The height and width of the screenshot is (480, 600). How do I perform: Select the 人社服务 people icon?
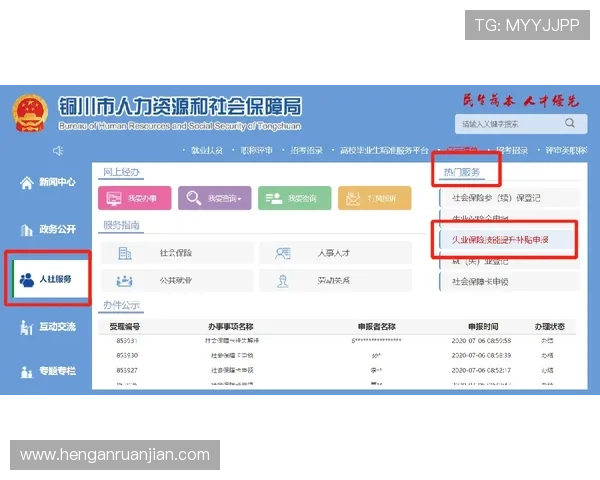click(27, 280)
